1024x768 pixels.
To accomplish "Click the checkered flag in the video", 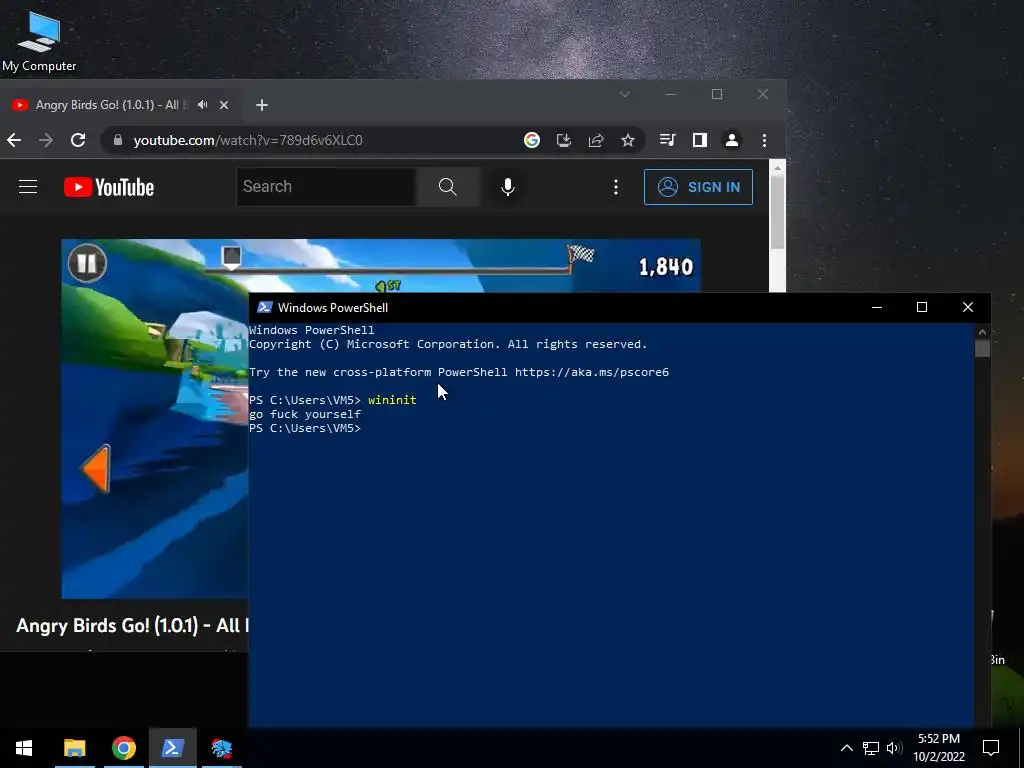I will tap(581, 253).
